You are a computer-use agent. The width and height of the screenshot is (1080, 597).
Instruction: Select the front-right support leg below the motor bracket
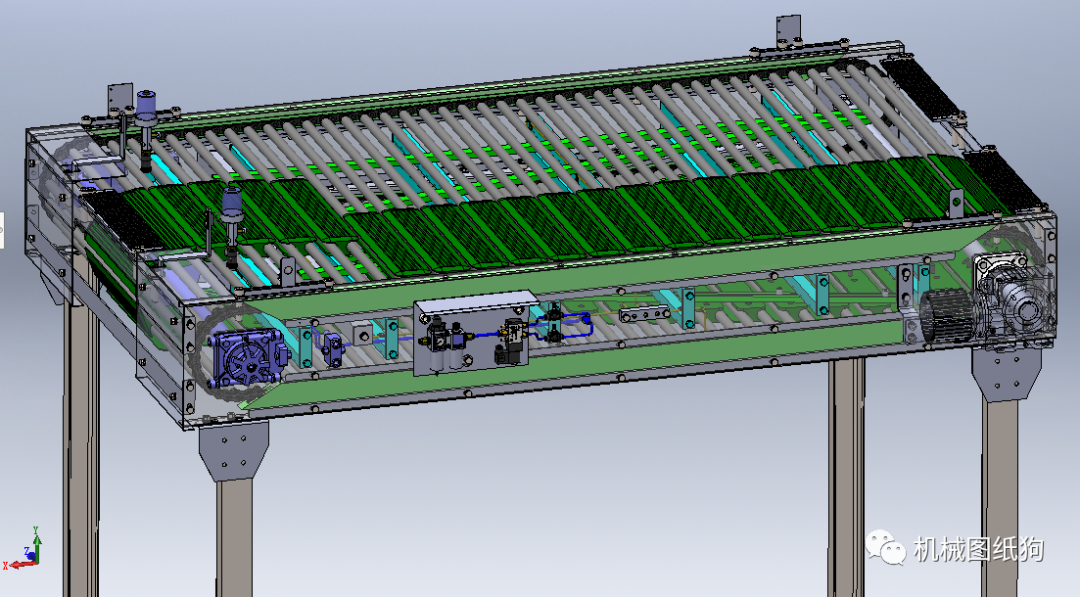999,499
